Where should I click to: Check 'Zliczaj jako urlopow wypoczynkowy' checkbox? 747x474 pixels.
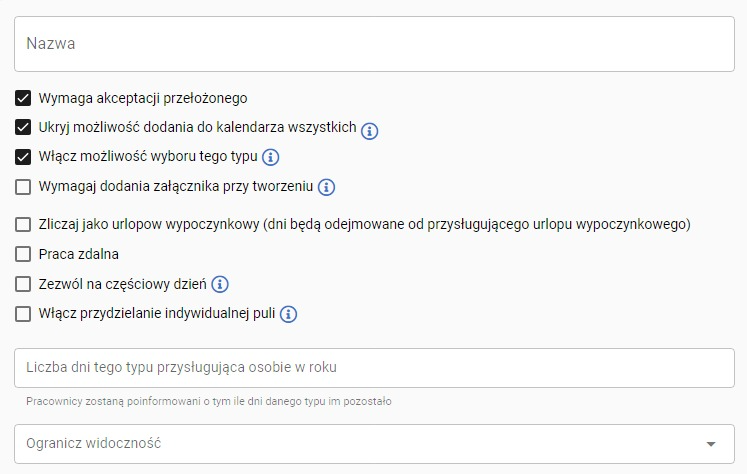[x=23, y=224]
